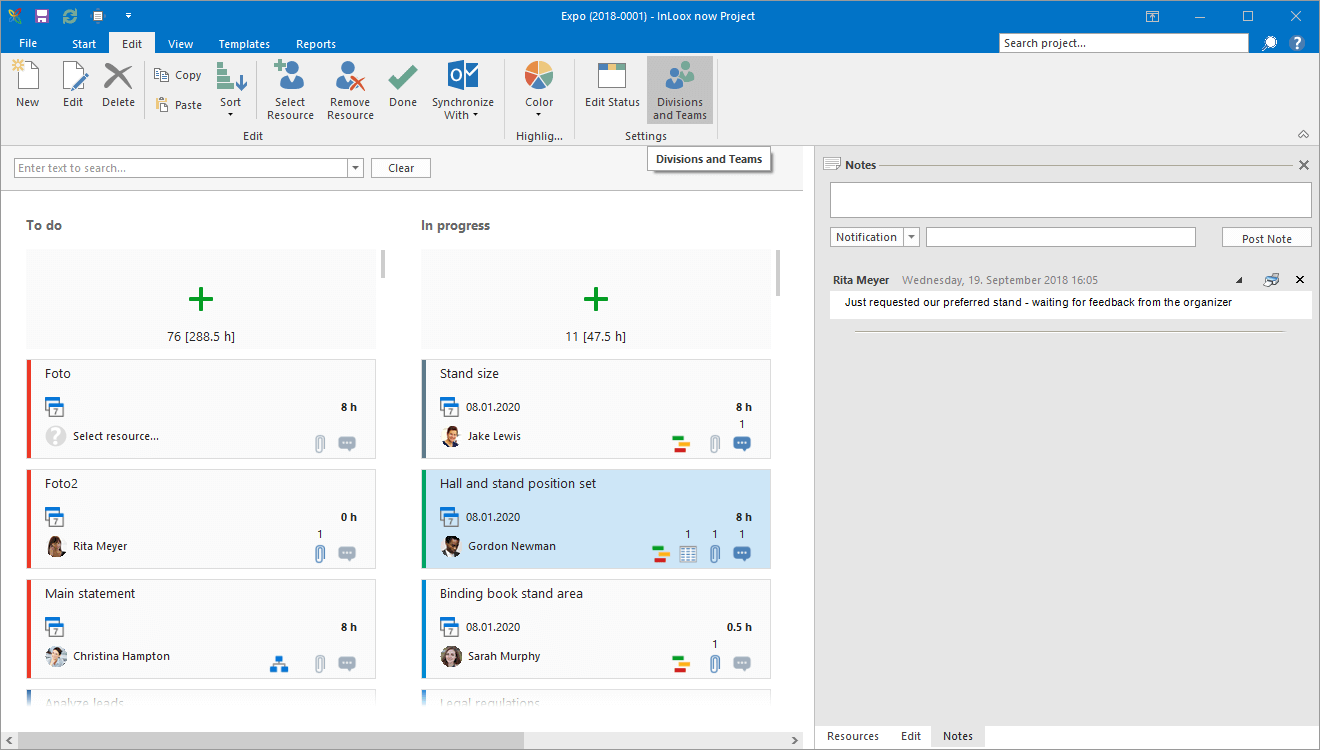The height and width of the screenshot is (750, 1320).
Task: Click the Main statement card title
Action: [x=90, y=593]
